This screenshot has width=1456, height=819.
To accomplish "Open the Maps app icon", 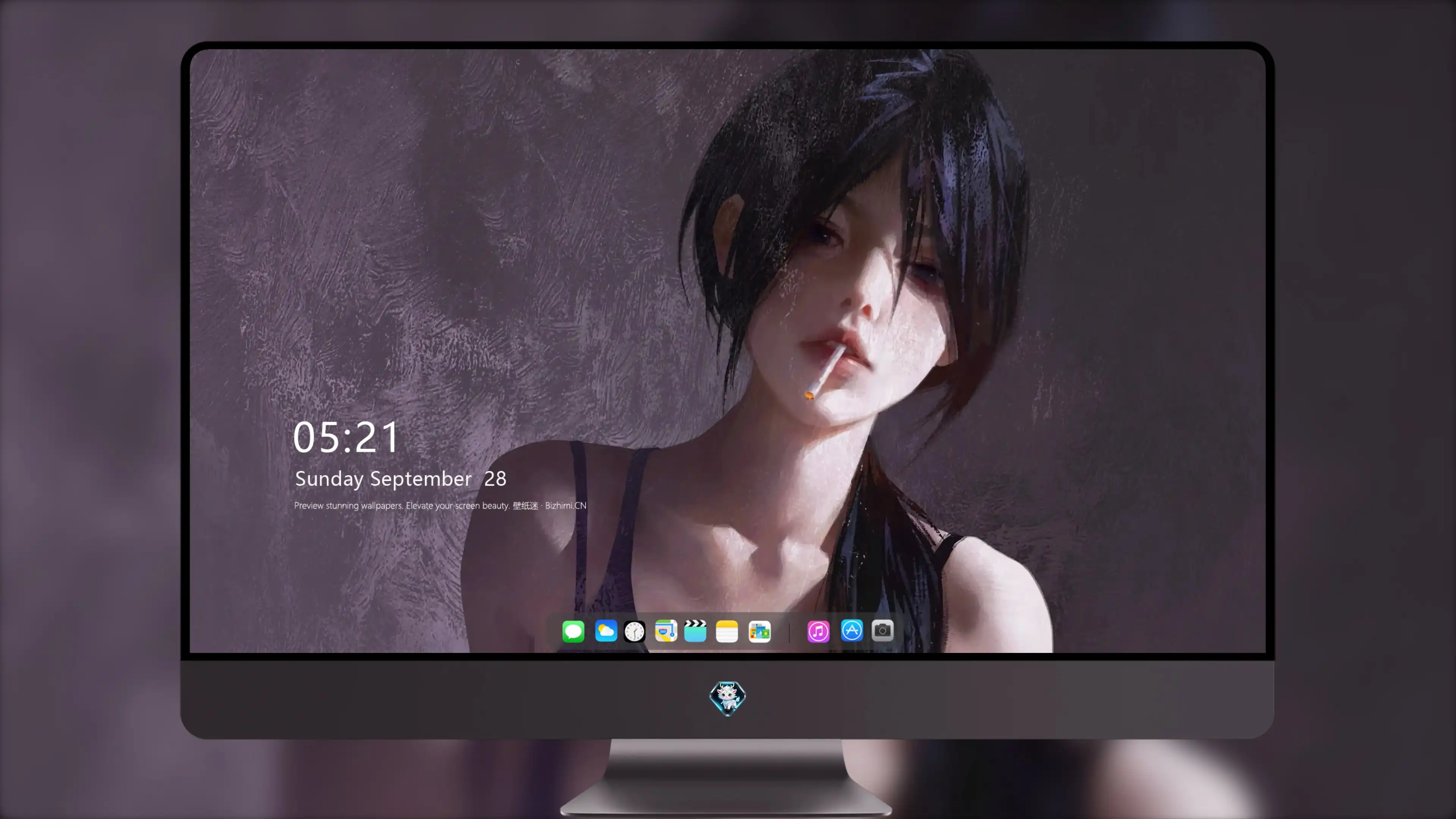I will (x=666, y=631).
